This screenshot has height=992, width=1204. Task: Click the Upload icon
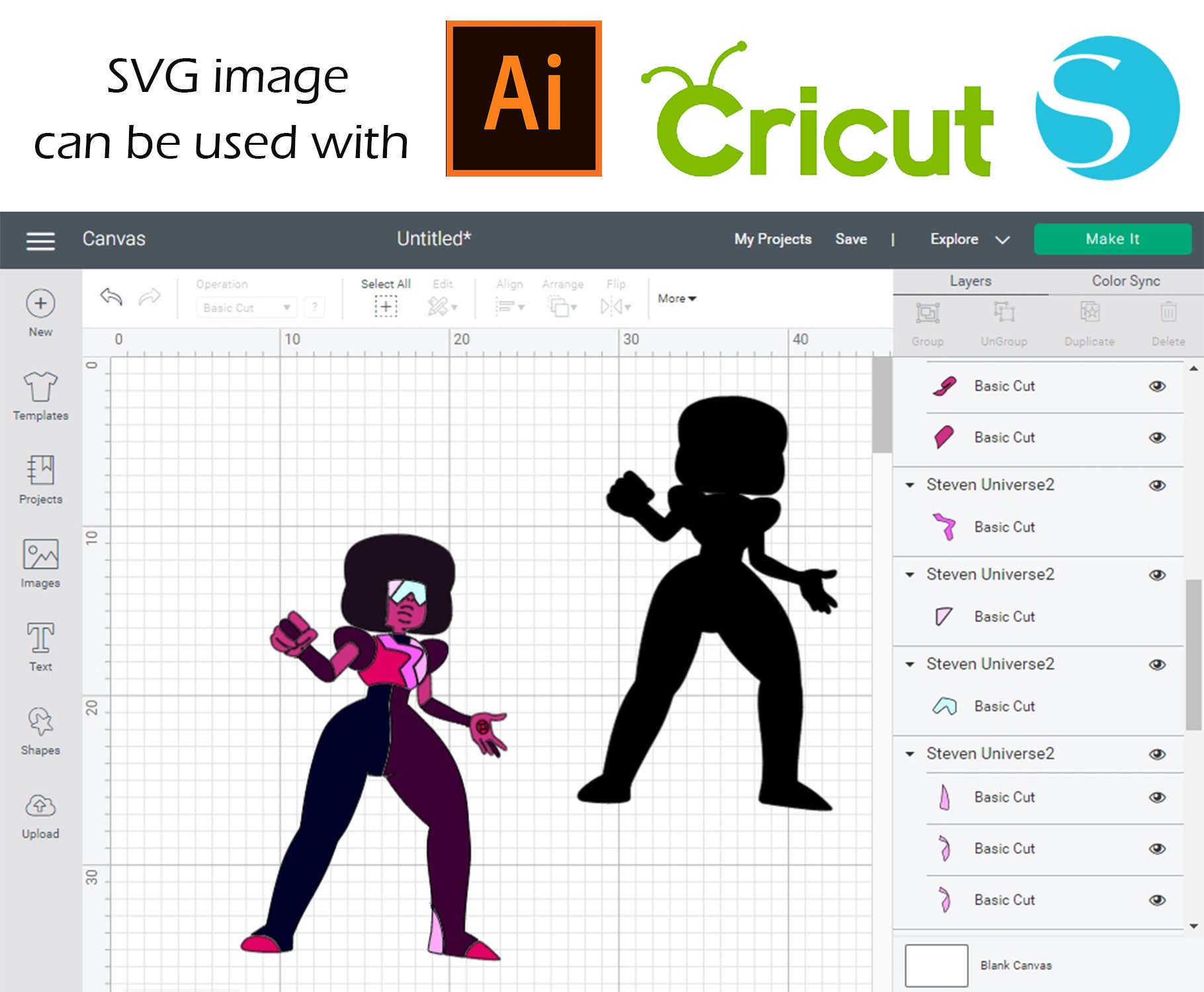coord(40,806)
